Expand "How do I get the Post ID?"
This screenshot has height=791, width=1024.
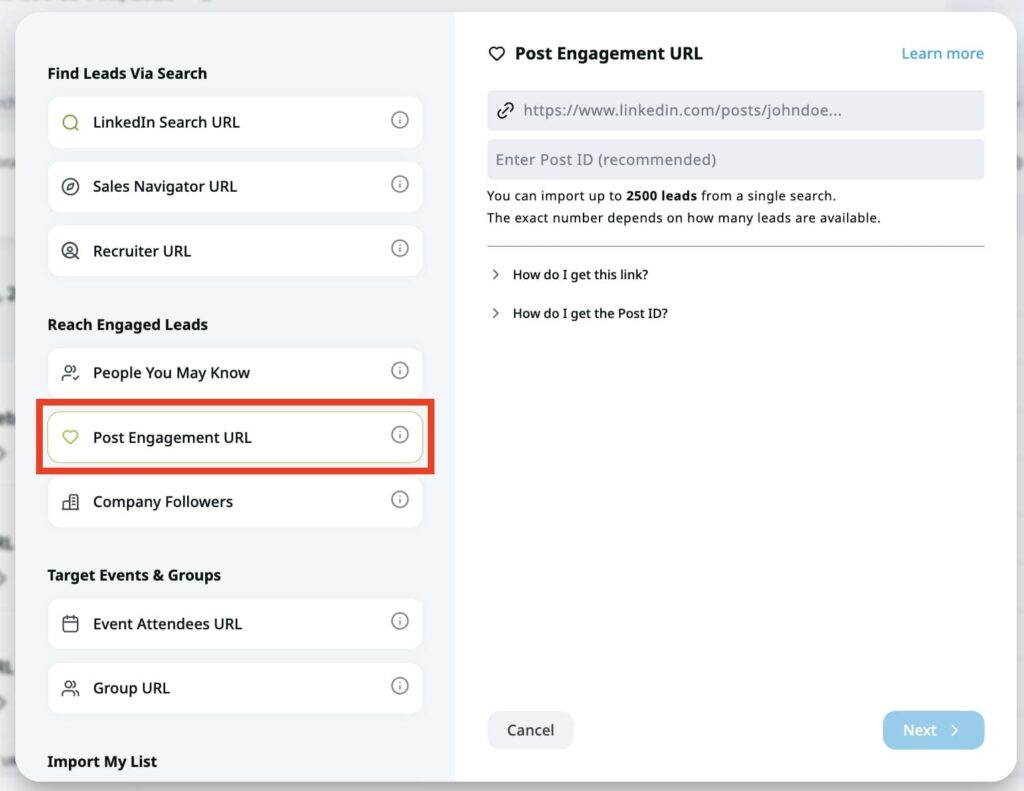pos(589,314)
